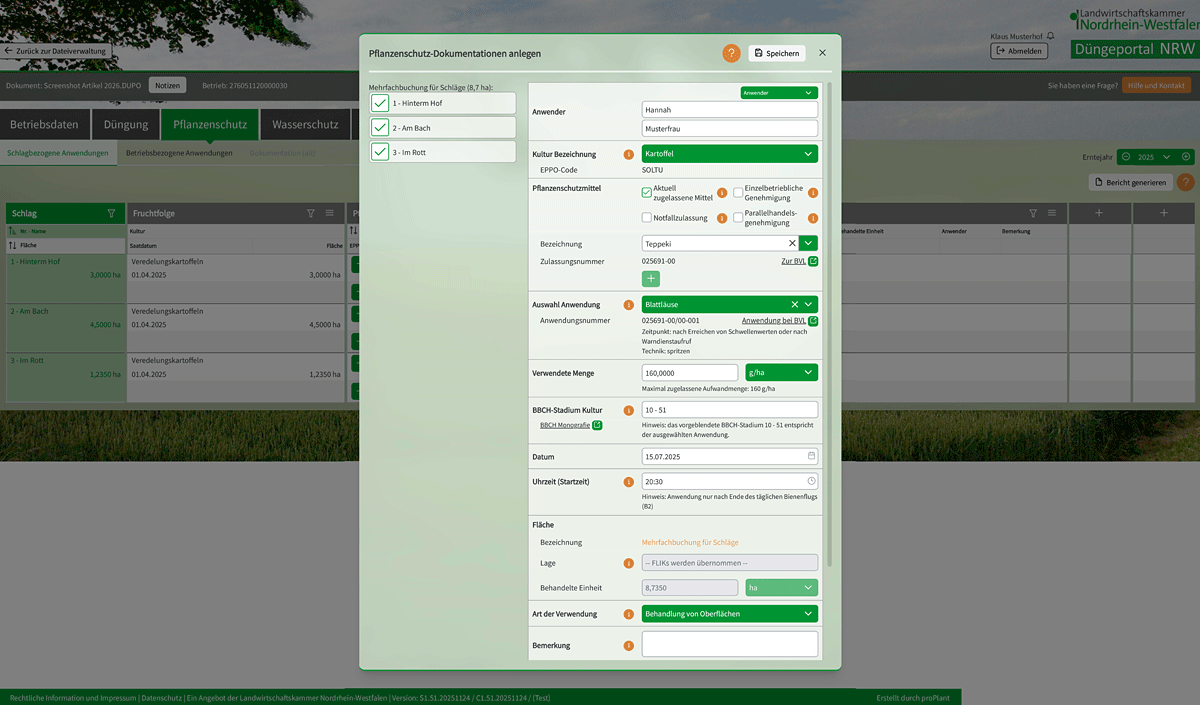The height and width of the screenshot is (705, 1200).
Task: Open the Zur BVL link
Action: (x=793, y=261)
